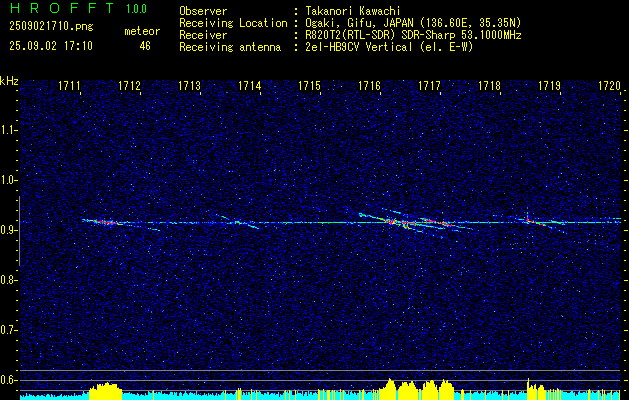The image size is (629, 400).
Task: Click the yellow signal bar under 1711 echo
Action: pos(105,391)
